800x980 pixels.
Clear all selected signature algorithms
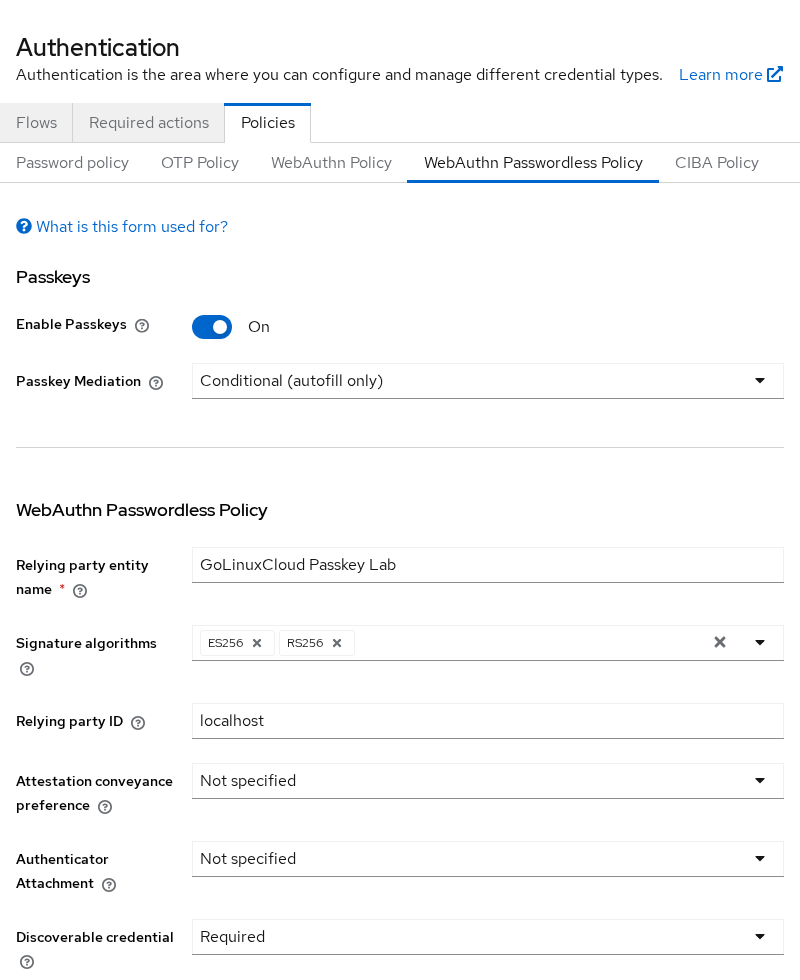click(720, 642)
